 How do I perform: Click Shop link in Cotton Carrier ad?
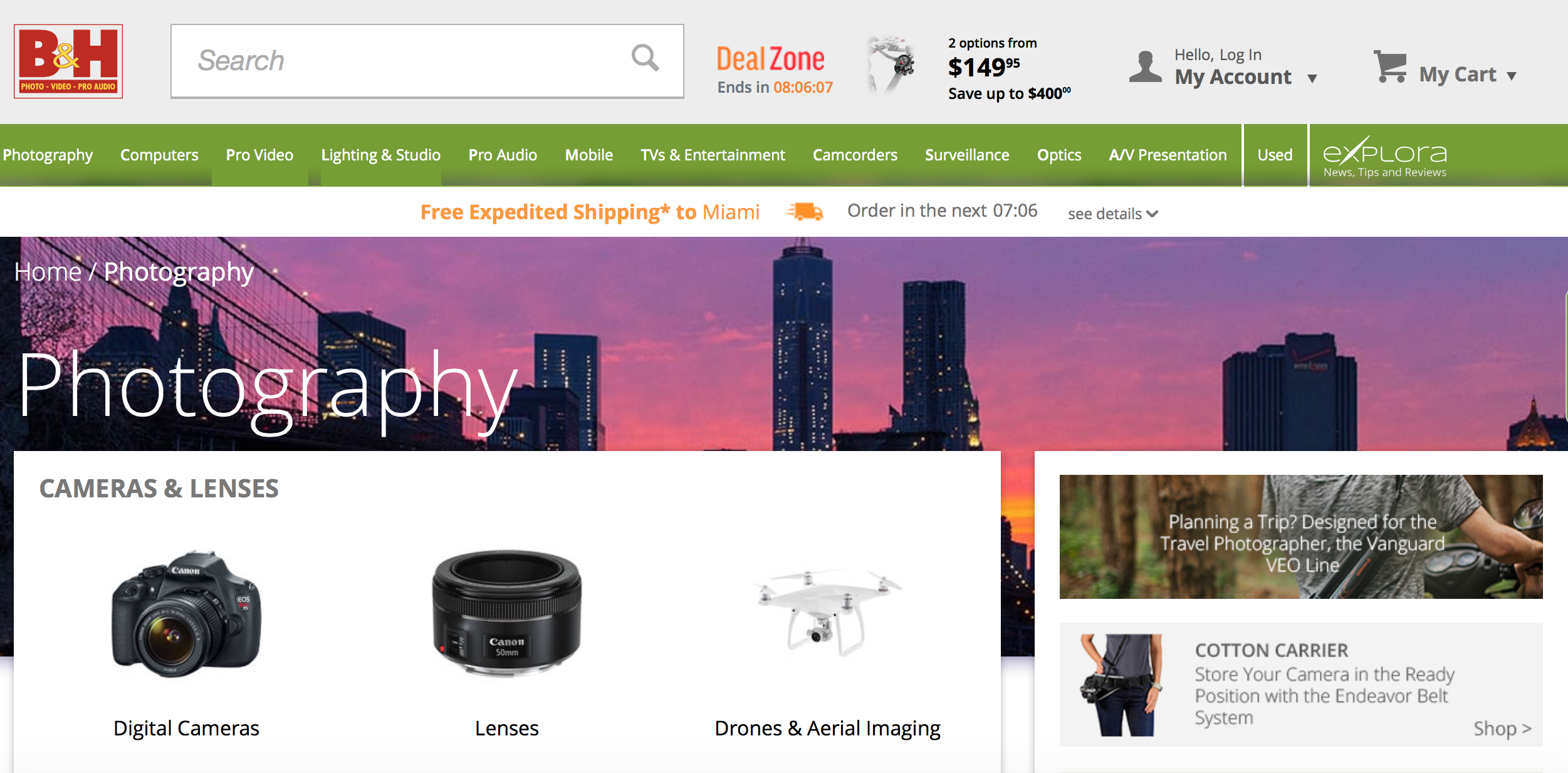click(x=1502, y=728)
